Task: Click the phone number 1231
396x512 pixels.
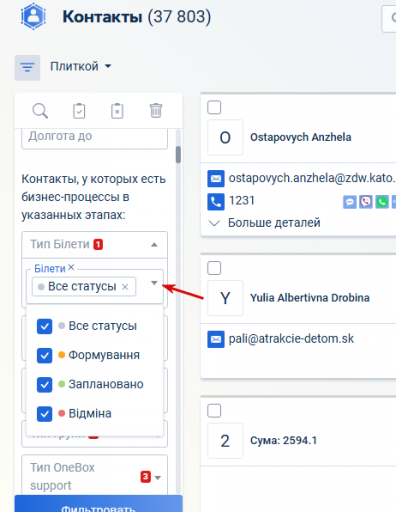Action: (x=242, y=201)
